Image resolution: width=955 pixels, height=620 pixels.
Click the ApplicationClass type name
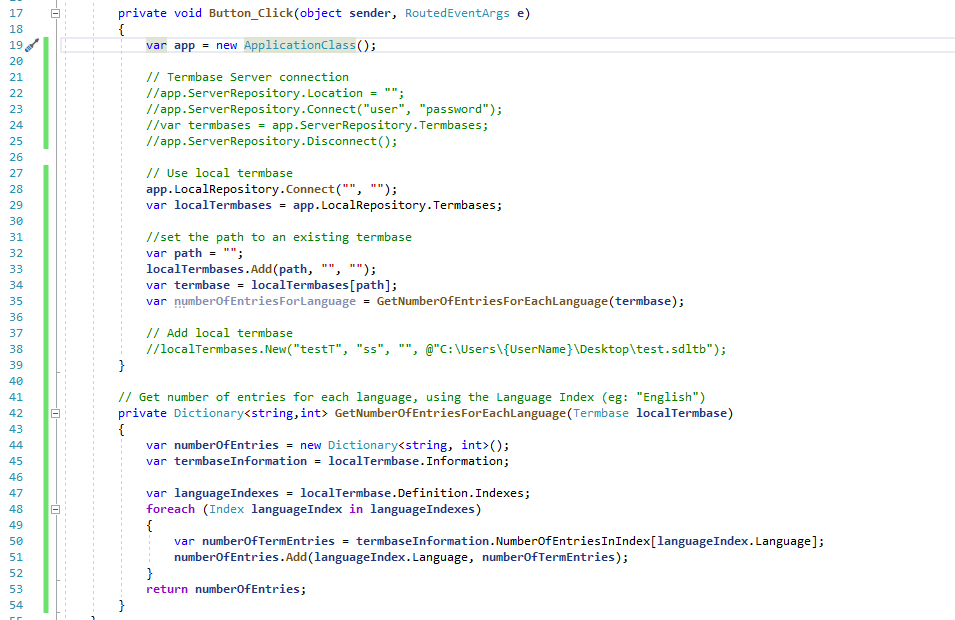pyautogui.click(x=300, y=45)
